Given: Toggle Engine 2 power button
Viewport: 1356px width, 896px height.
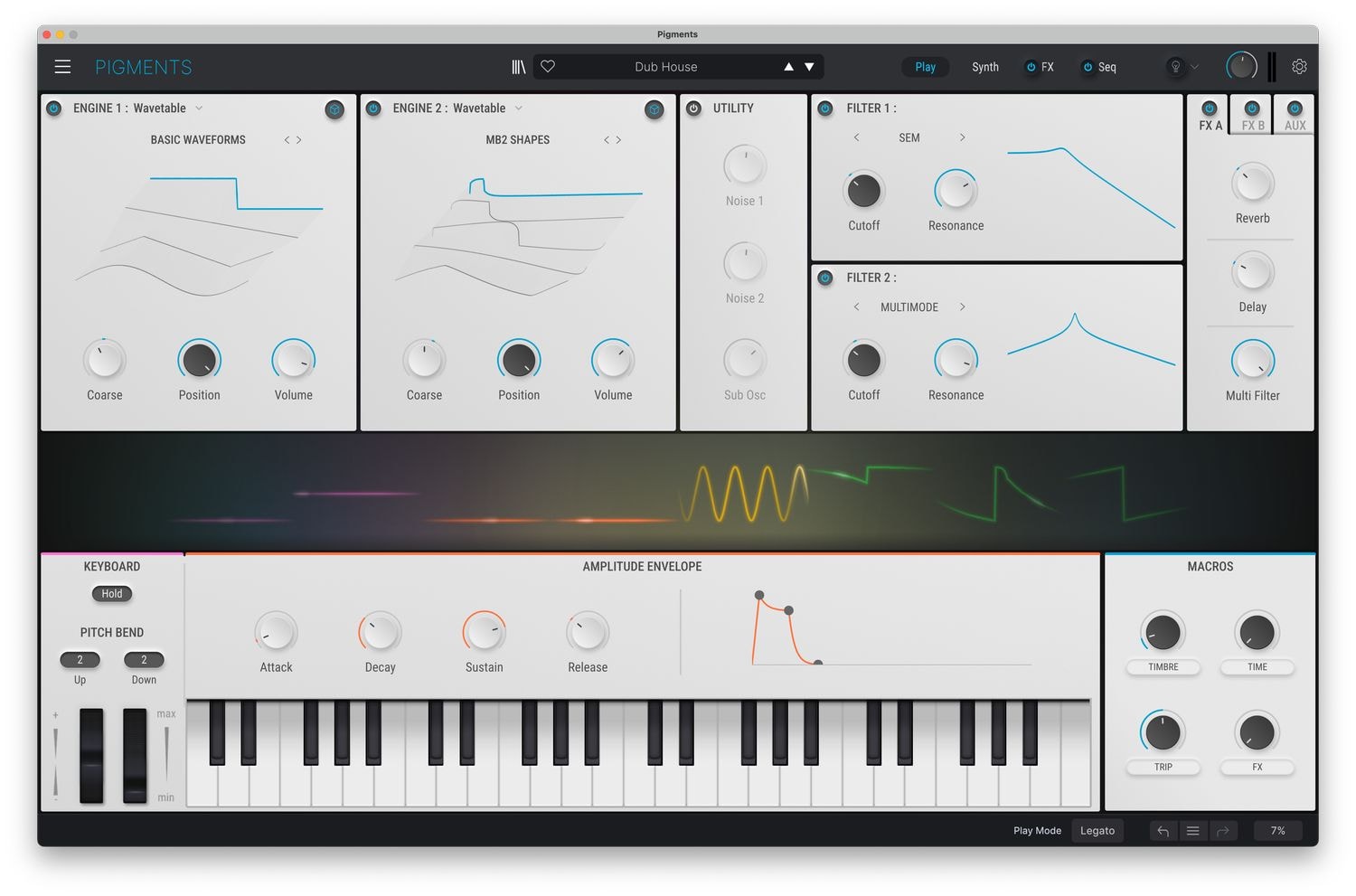Looking at the screenshot, I should pyautogui.click(x=373, y=108).
